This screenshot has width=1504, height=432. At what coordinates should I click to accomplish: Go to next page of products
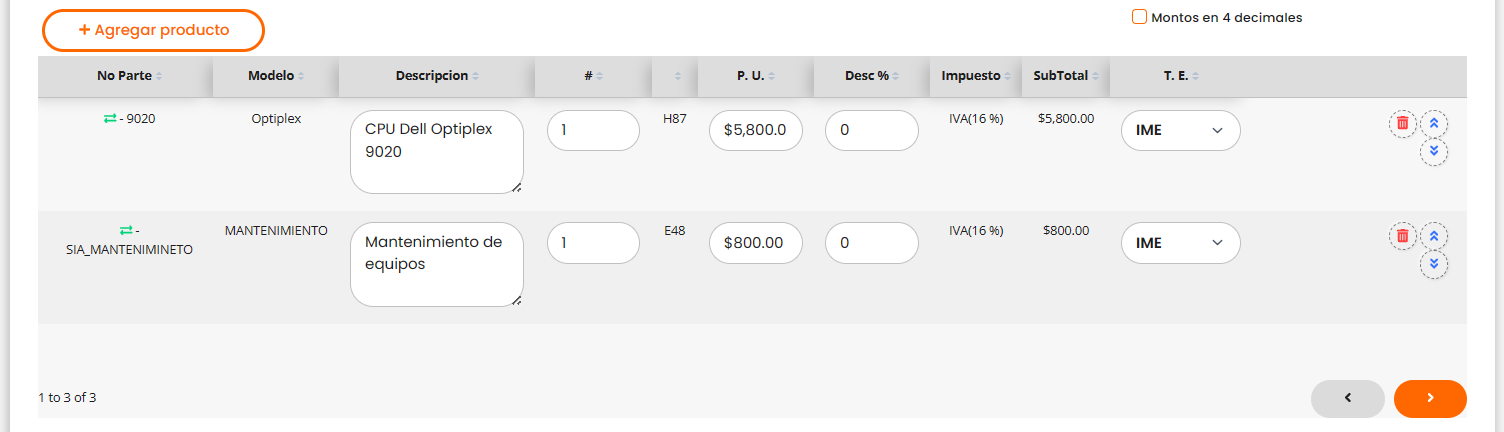pyautogui.click(x=1430, y=398)
